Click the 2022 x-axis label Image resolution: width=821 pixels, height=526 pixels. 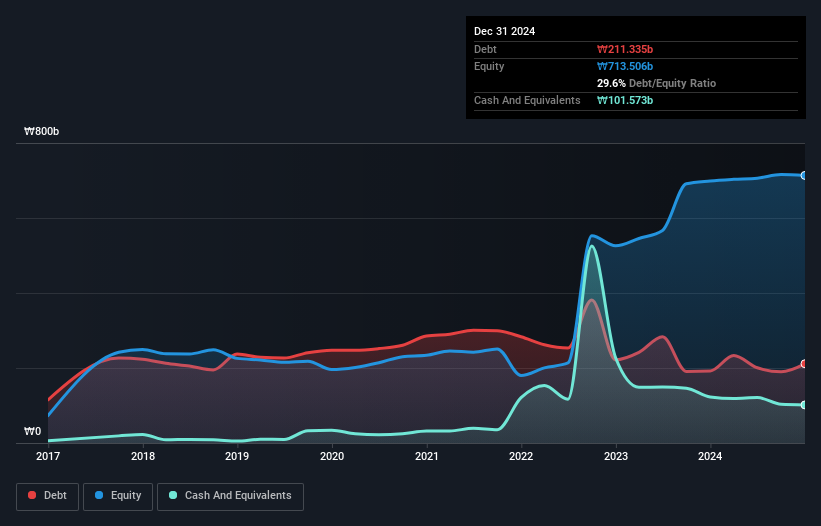coord(521,456)
